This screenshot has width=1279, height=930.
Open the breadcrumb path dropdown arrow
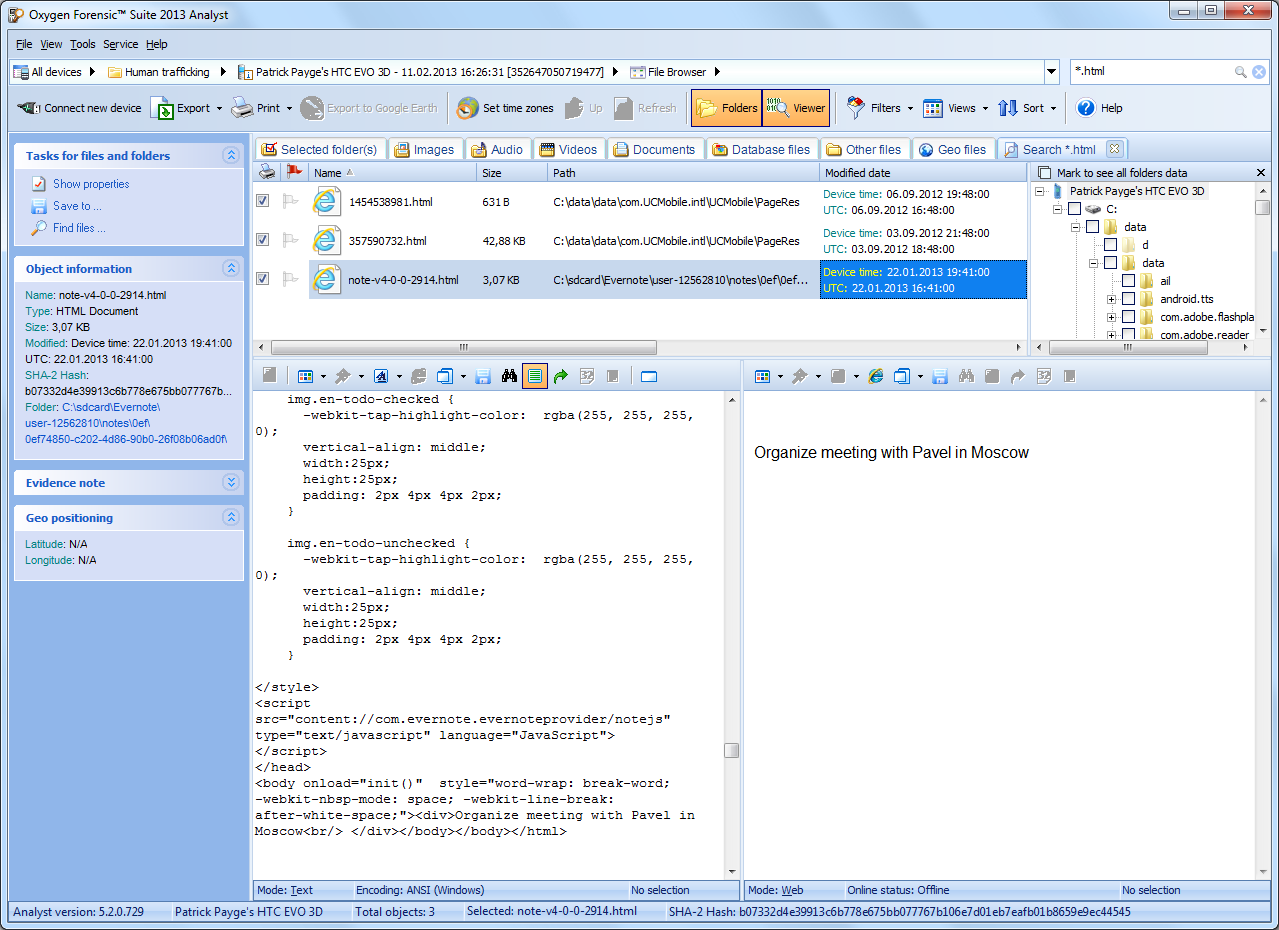point(1051,72)
